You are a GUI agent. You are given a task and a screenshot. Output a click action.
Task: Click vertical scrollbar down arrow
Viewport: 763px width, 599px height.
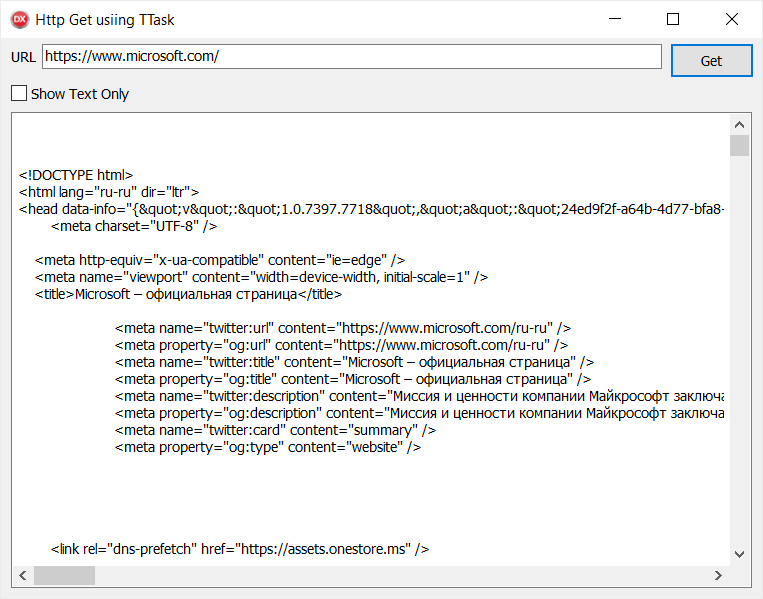[x=739, y=554]
